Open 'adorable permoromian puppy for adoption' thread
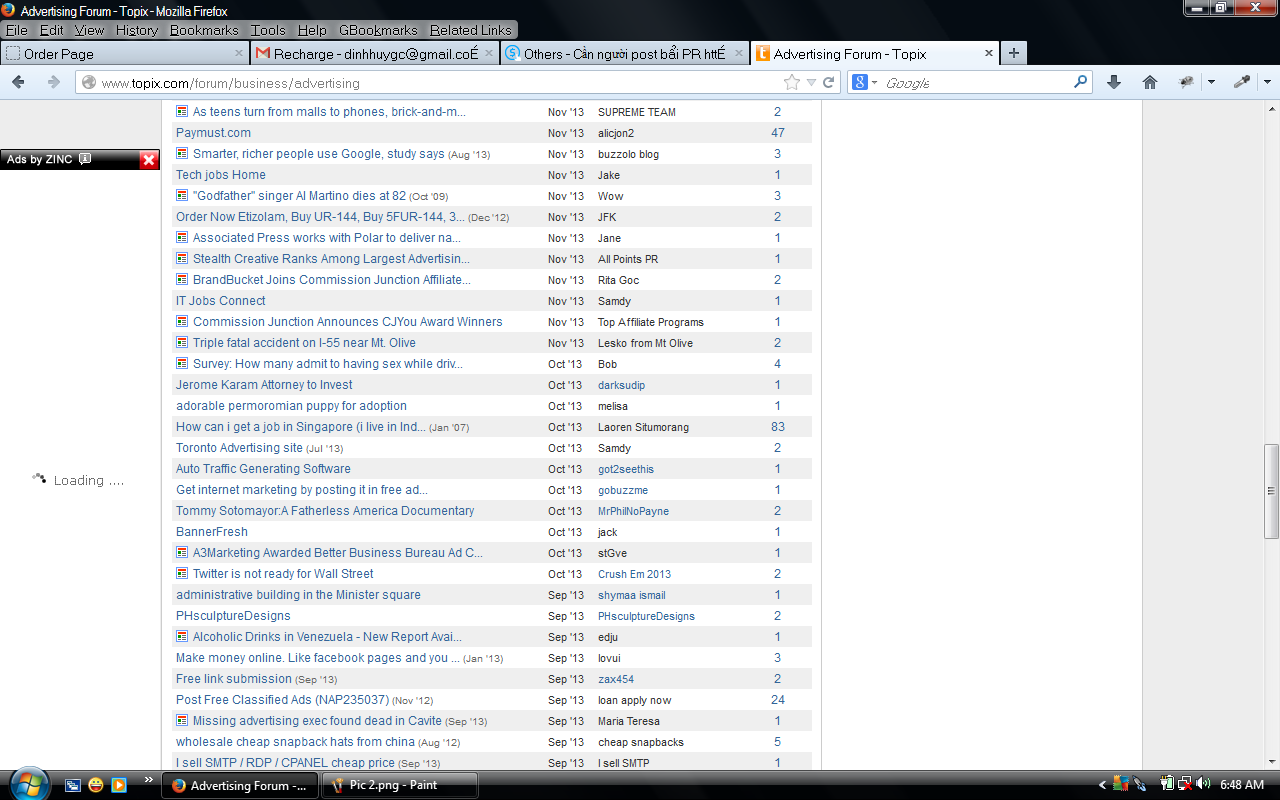The width and height of the screenshot is (1280, 800). 291,406
